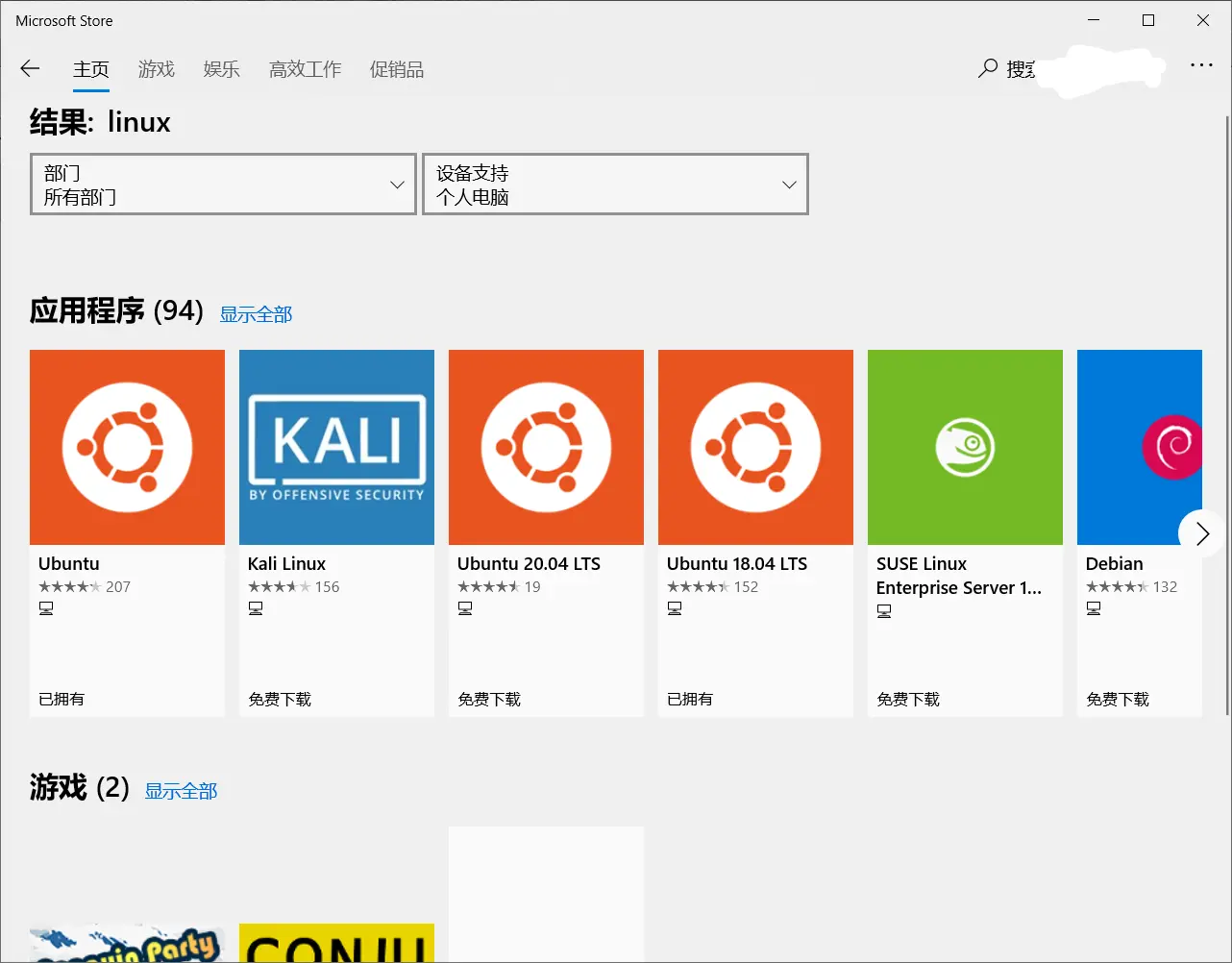Click 显示全部 link next to 应用程序 (94)
This screenshot has height=963, width=1232.
click(256, 314)
